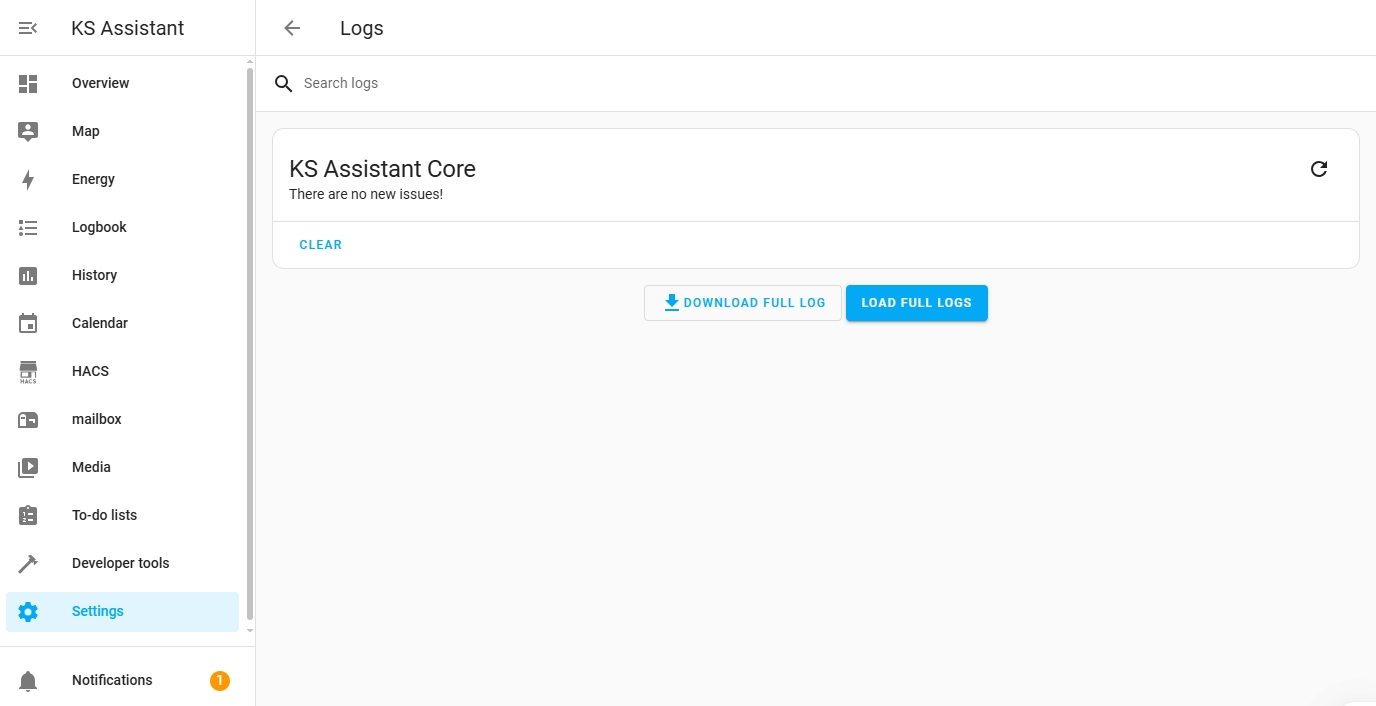Open the Calendar icon in sidebar
This screenshot has width=1376, height=706.
click(x=28, y=323)
